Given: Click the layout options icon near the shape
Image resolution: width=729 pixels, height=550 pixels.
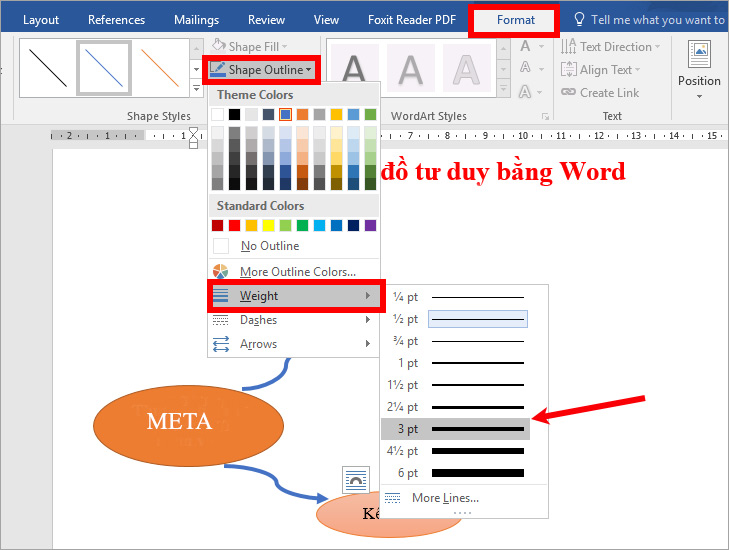Looking at the screenshot, I should (356, 480).
